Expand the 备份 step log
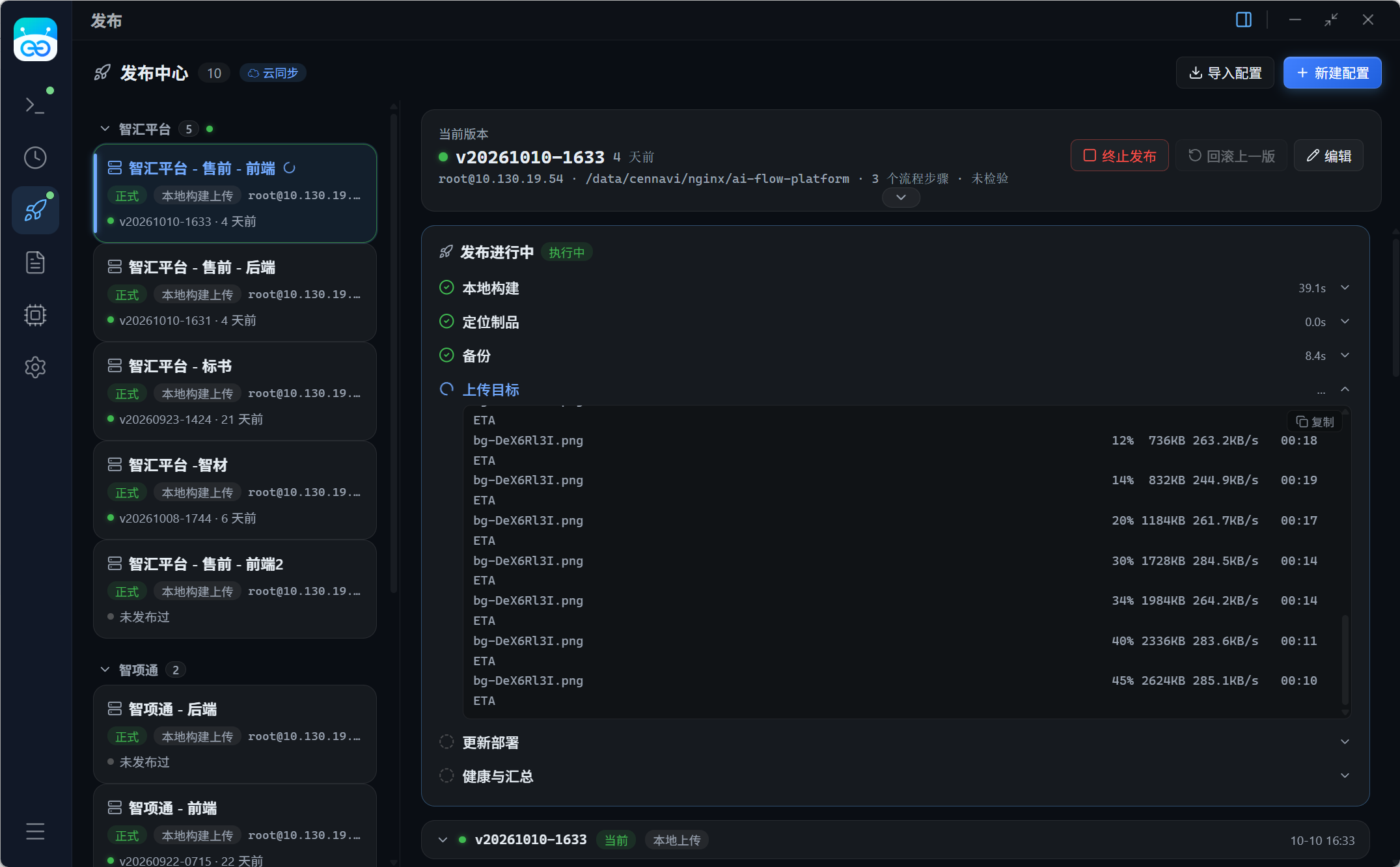1400x867 pixels. [x=1345, y=355]
